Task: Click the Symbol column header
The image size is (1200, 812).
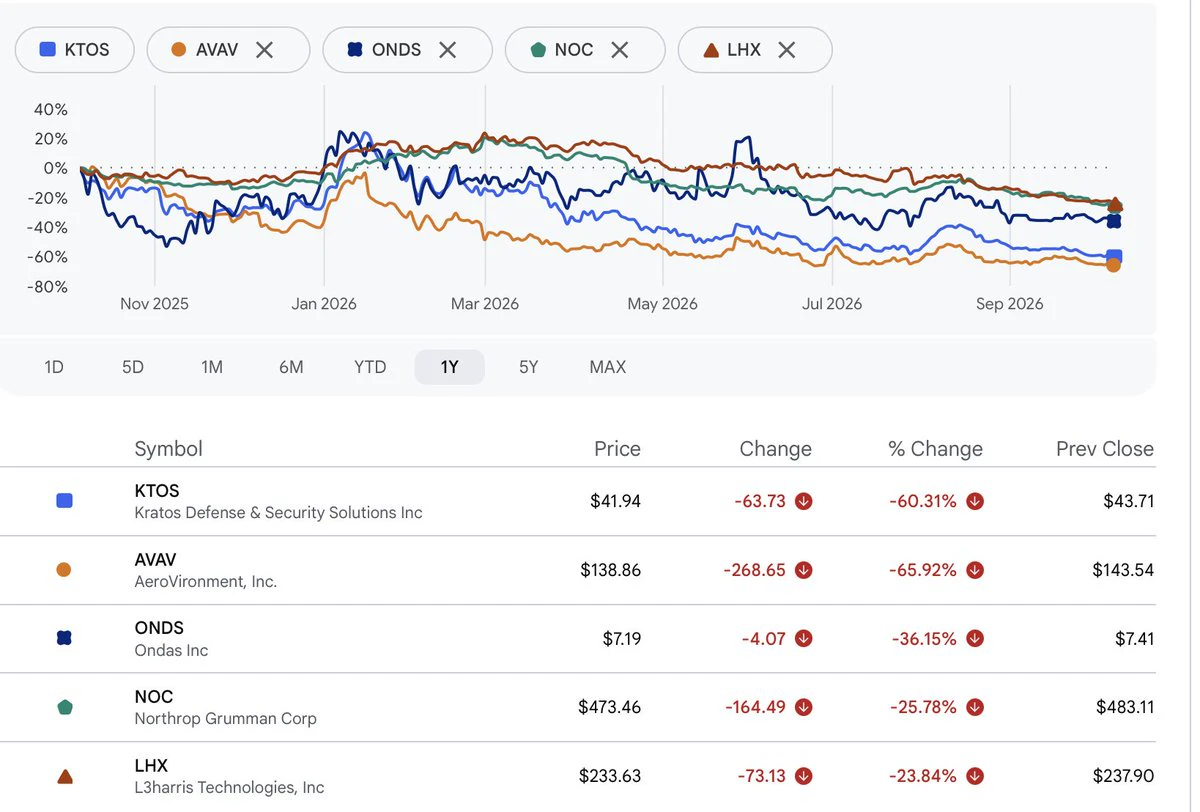Action: coord(168,449)
